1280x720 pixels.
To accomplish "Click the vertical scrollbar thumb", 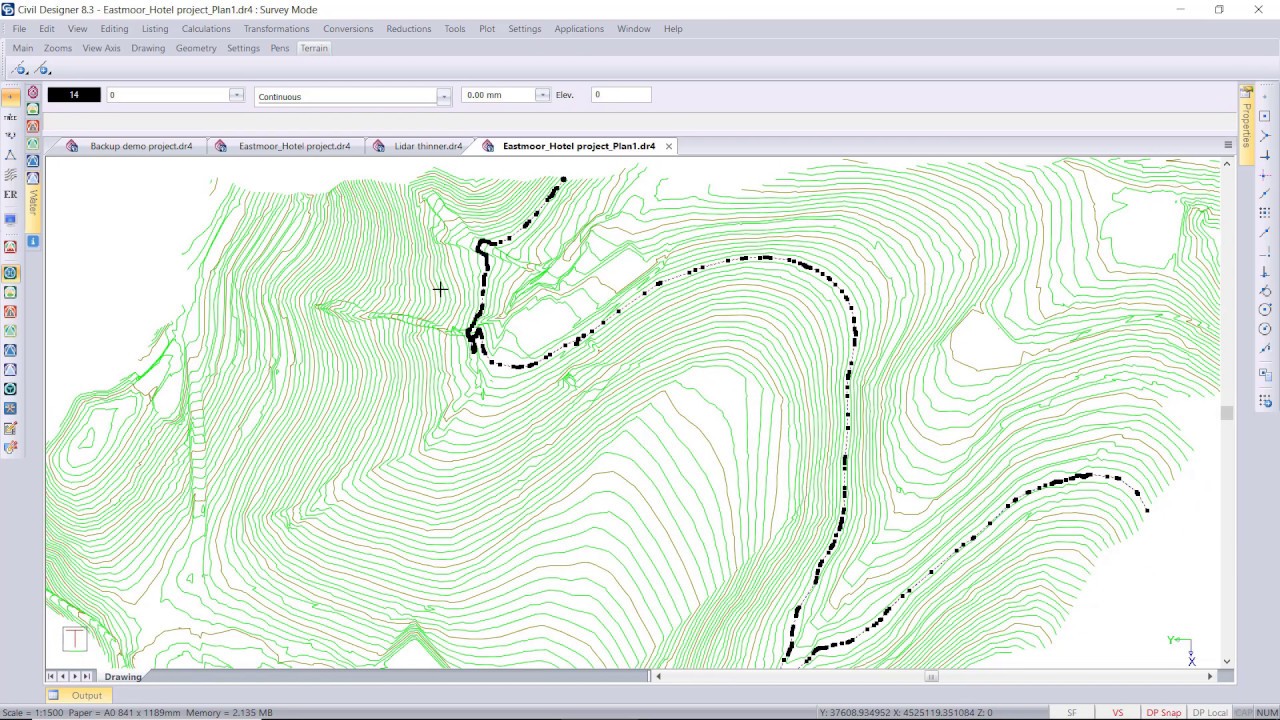I will [x=1227, y=413].
